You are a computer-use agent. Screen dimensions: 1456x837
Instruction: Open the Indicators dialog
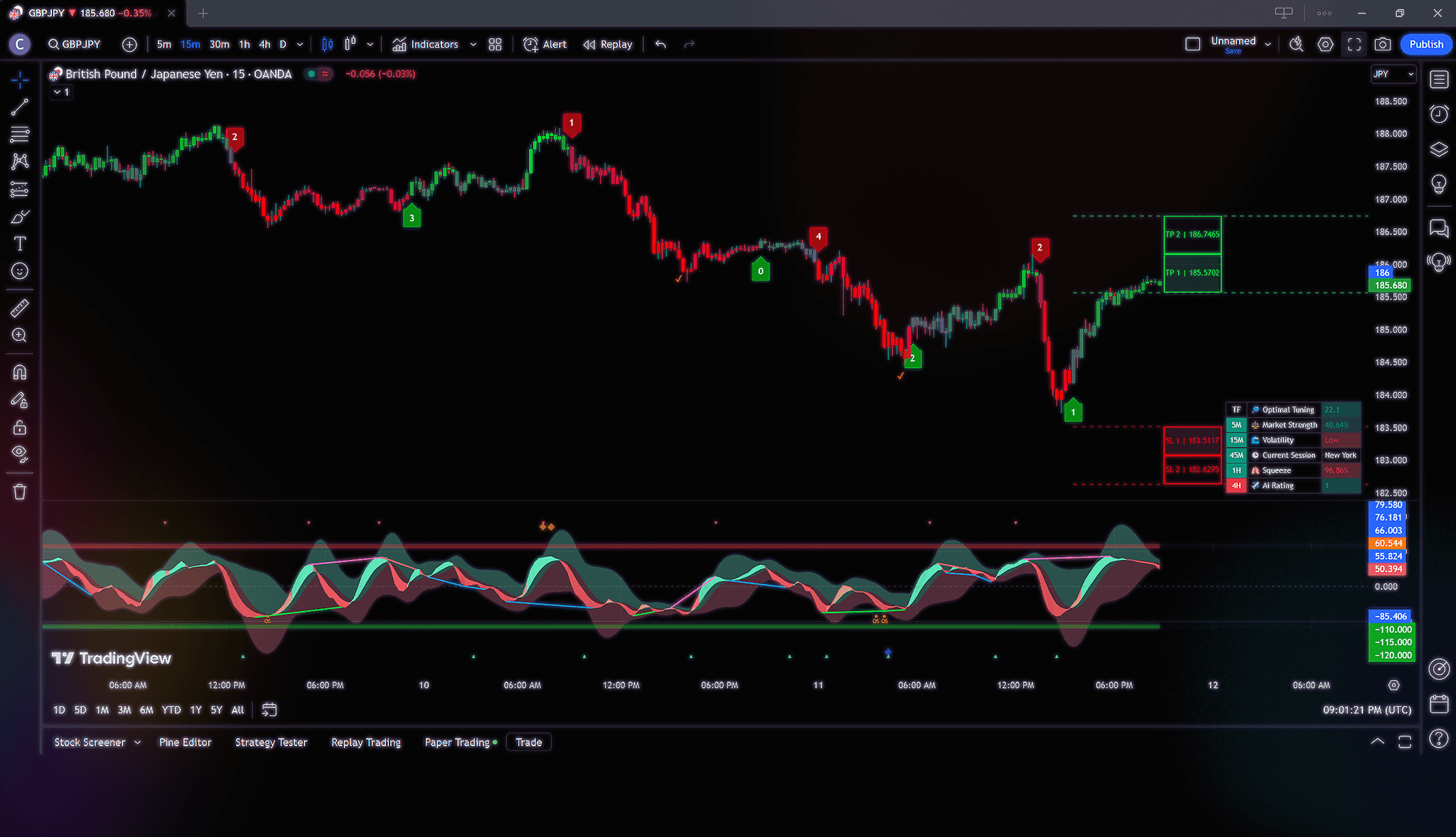(x=425, y=44)
